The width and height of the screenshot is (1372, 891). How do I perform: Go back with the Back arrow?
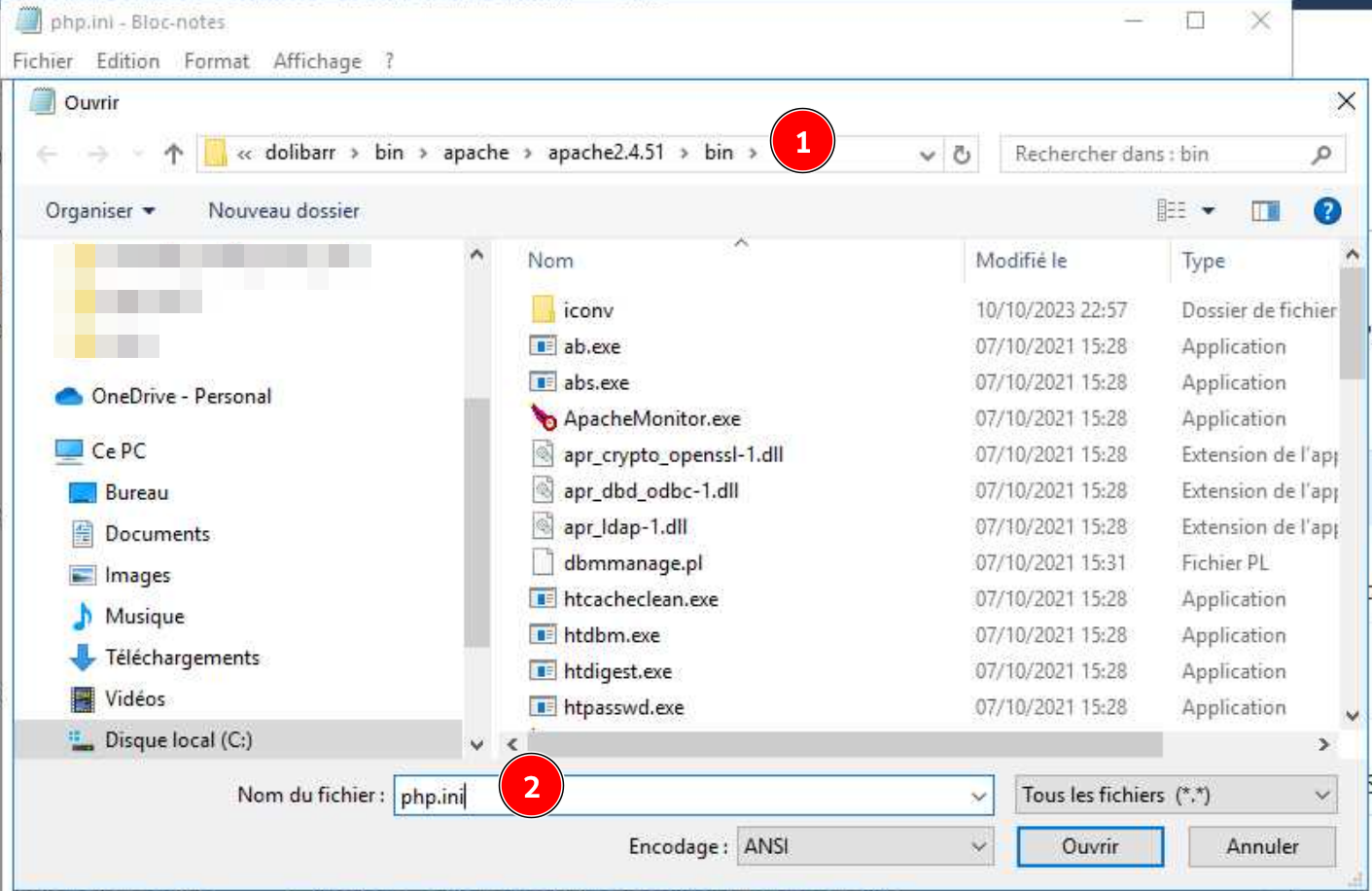[x=47, y=154]
